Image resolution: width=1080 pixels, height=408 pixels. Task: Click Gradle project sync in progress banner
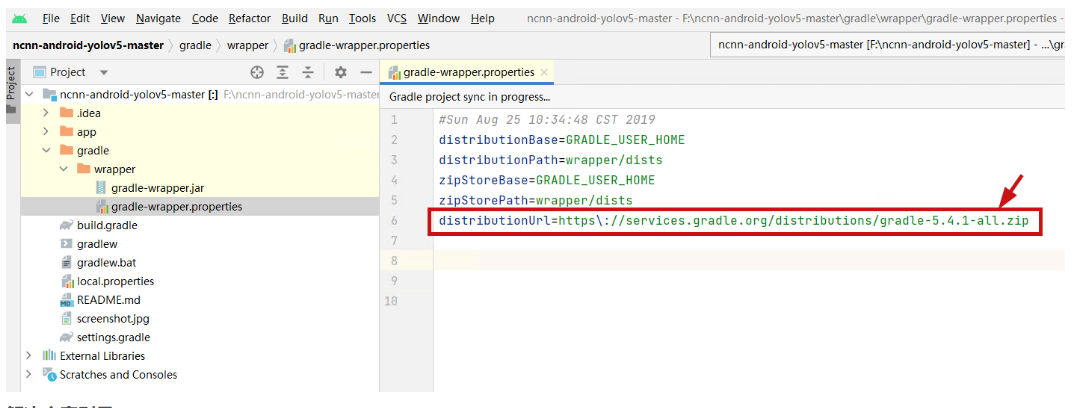pos(470,97)
